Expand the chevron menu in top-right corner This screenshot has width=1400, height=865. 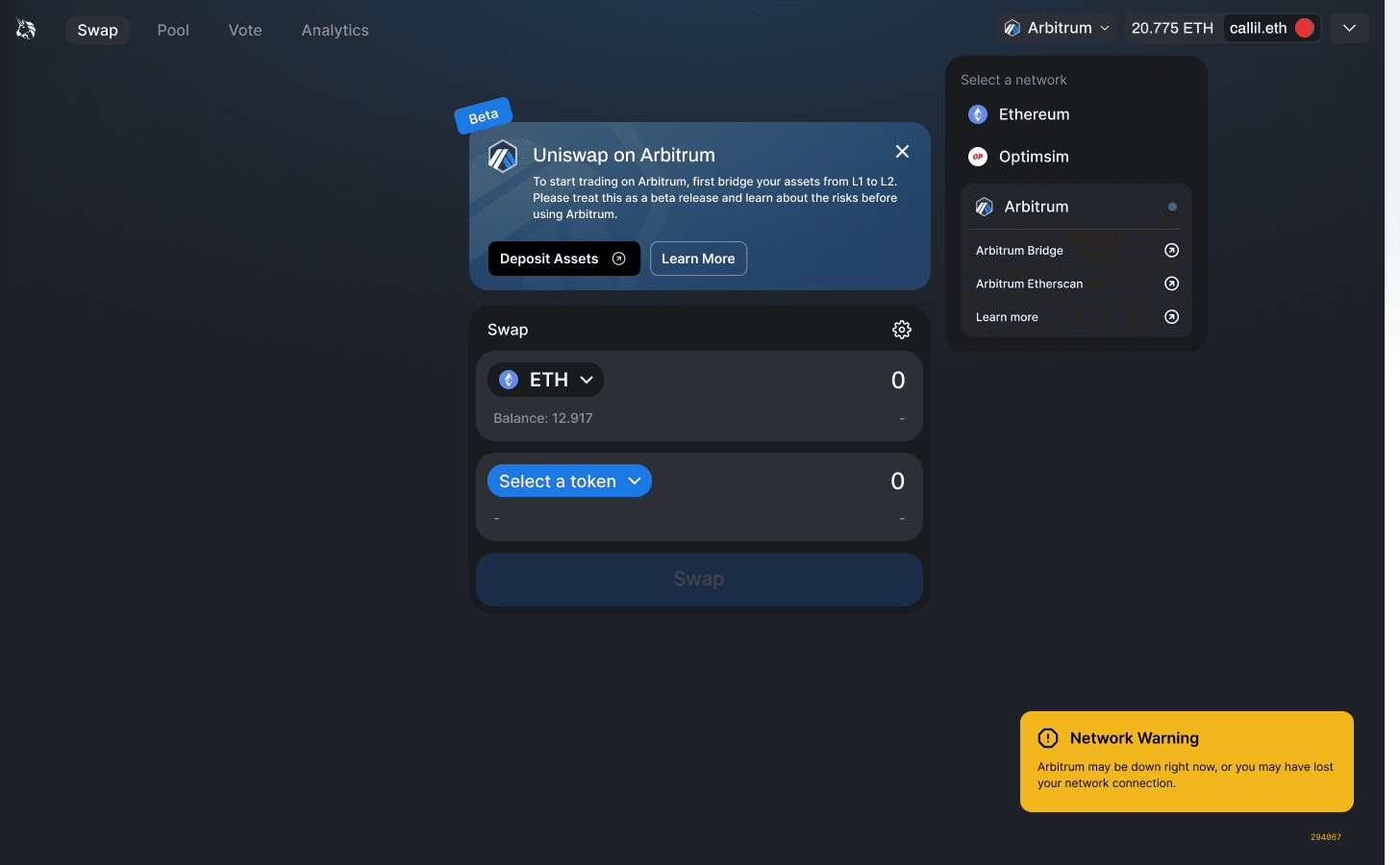point(1349,28)
